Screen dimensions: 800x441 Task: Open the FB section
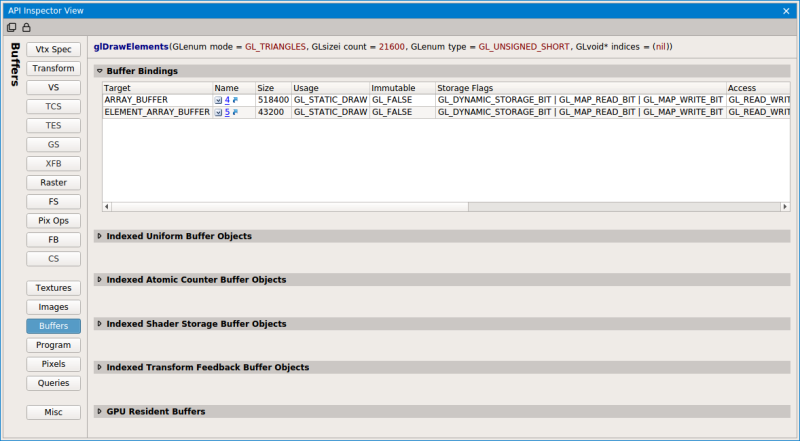(54, 240)
